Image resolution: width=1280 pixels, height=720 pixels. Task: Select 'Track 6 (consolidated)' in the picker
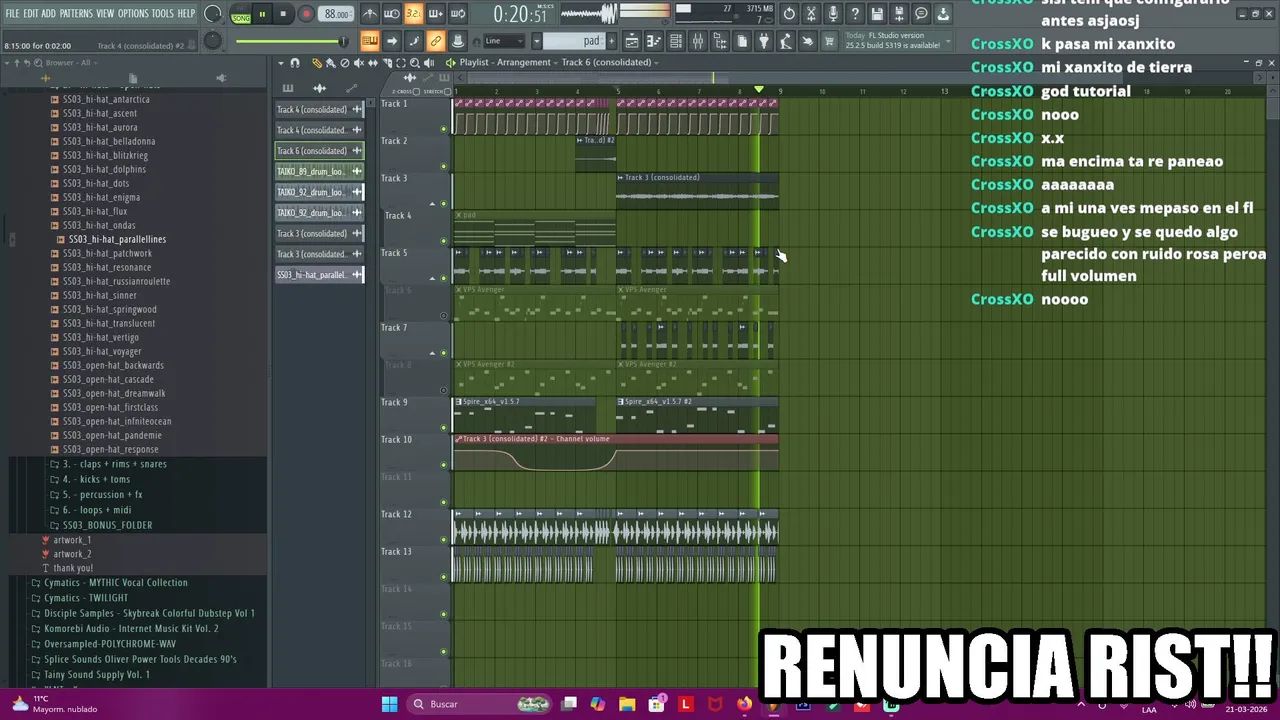(x=319, y=151)
